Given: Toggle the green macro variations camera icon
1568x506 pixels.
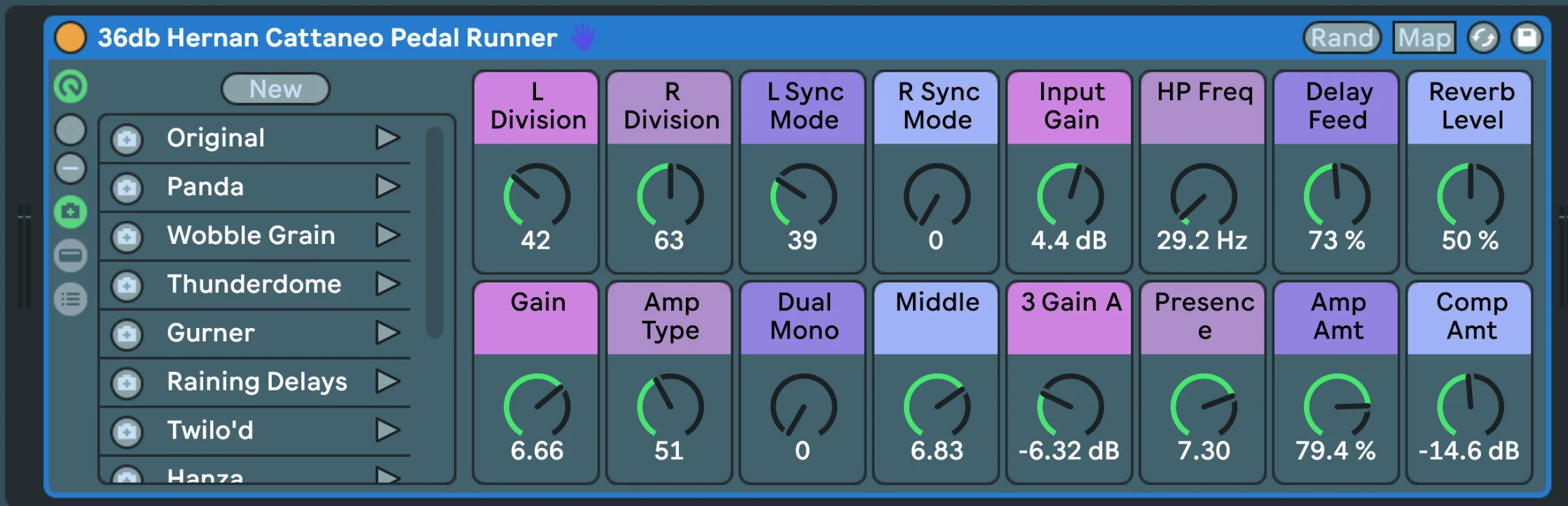Looking at the screenshot, I should 70,211.
